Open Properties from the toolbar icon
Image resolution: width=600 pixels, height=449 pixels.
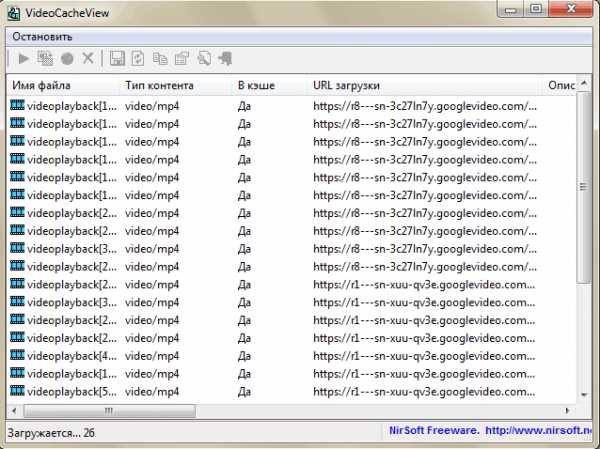pos(182,59)
